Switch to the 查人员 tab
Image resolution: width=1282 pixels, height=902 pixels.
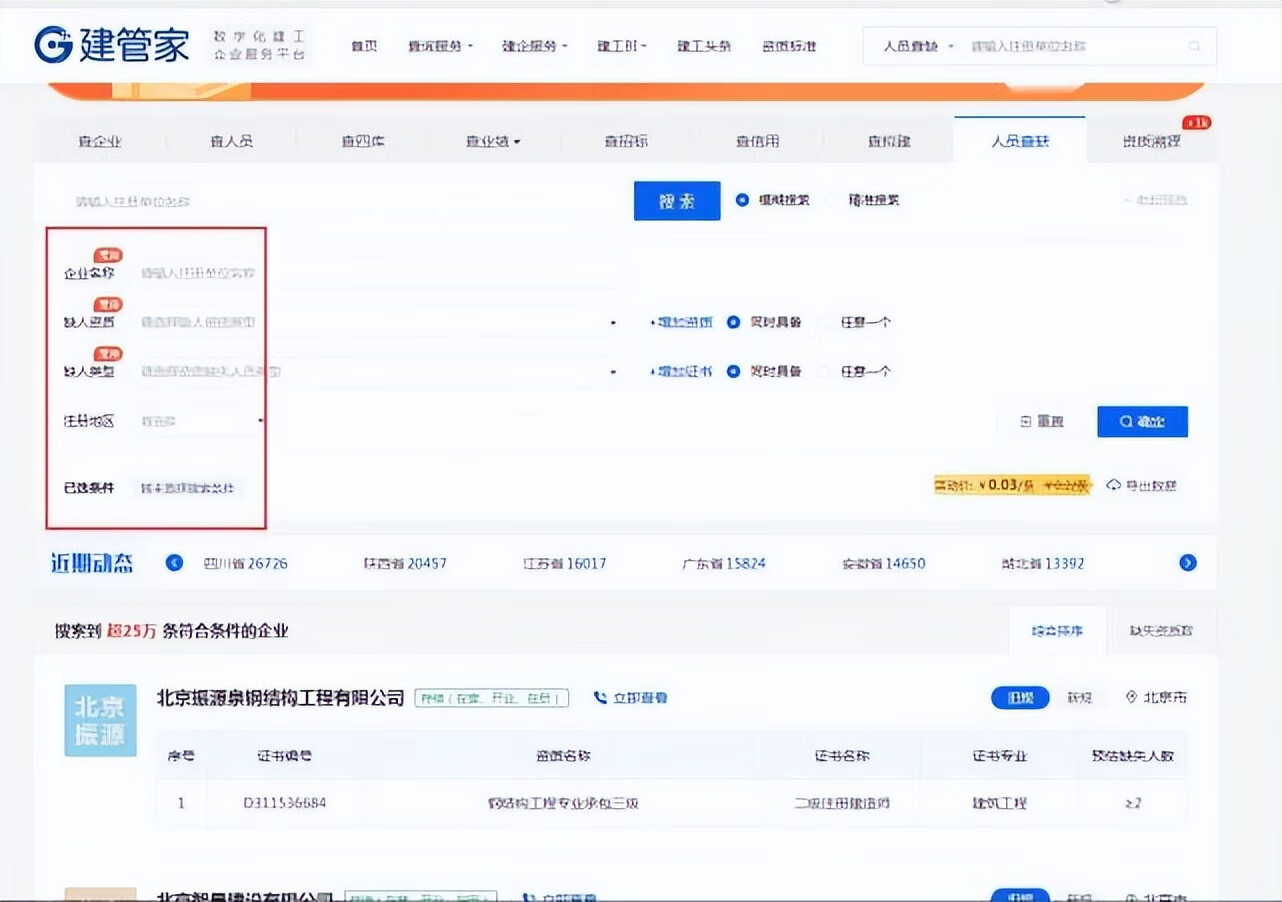(x=231, y=141)
